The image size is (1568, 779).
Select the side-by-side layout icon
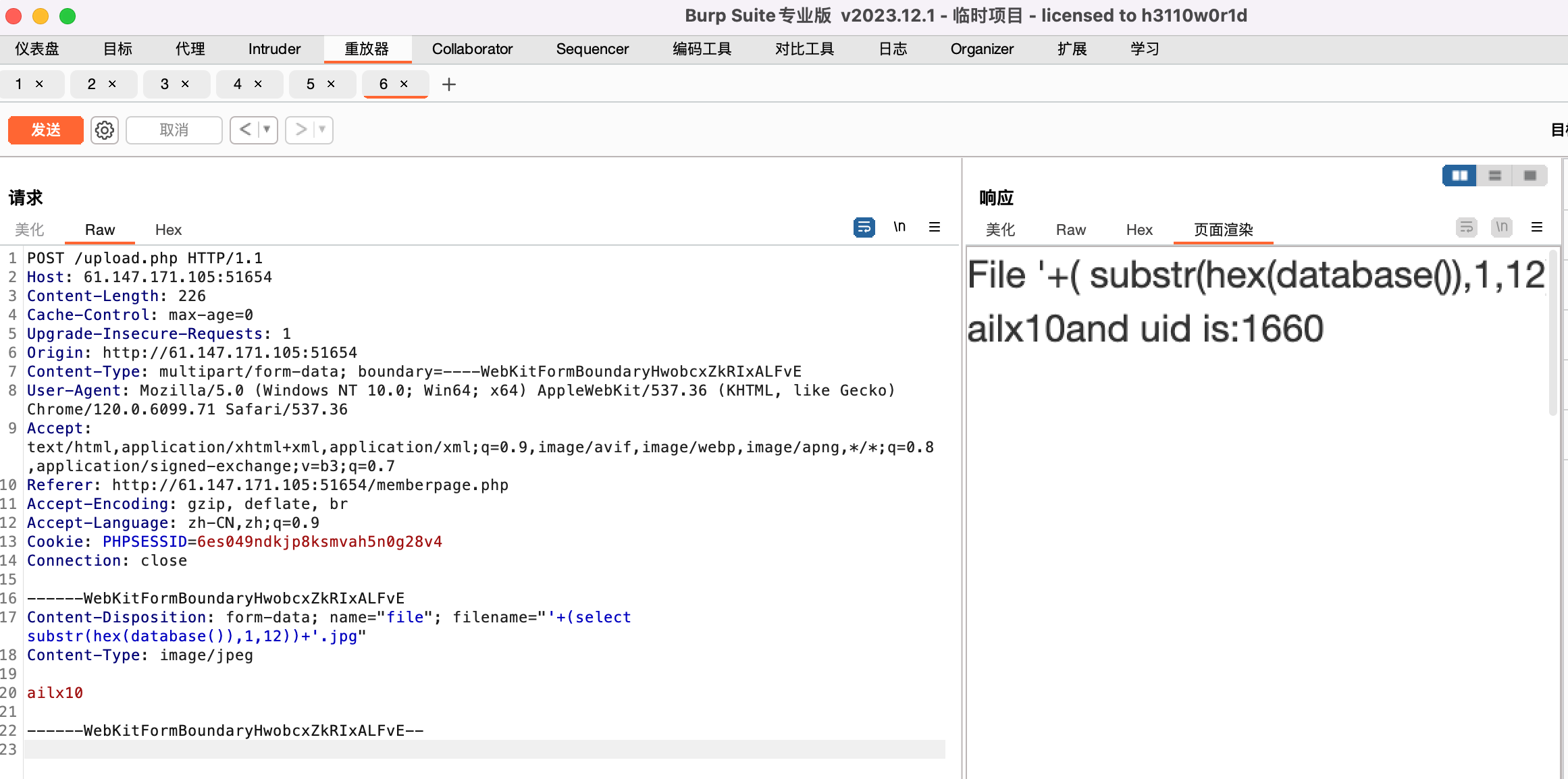pyautogui.click(x=1461, y=176)
